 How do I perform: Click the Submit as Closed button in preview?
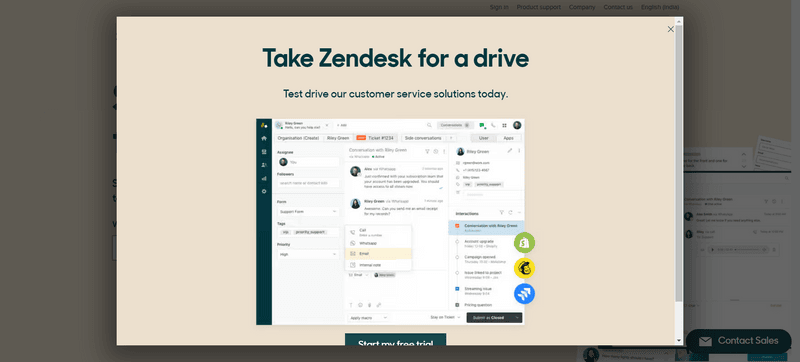tap(494, 318)
